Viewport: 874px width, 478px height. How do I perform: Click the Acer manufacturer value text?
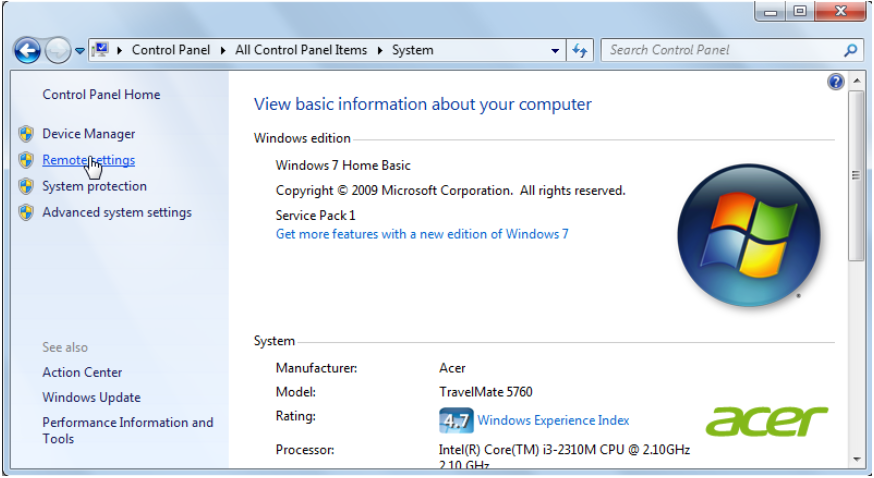coord(452,368)
